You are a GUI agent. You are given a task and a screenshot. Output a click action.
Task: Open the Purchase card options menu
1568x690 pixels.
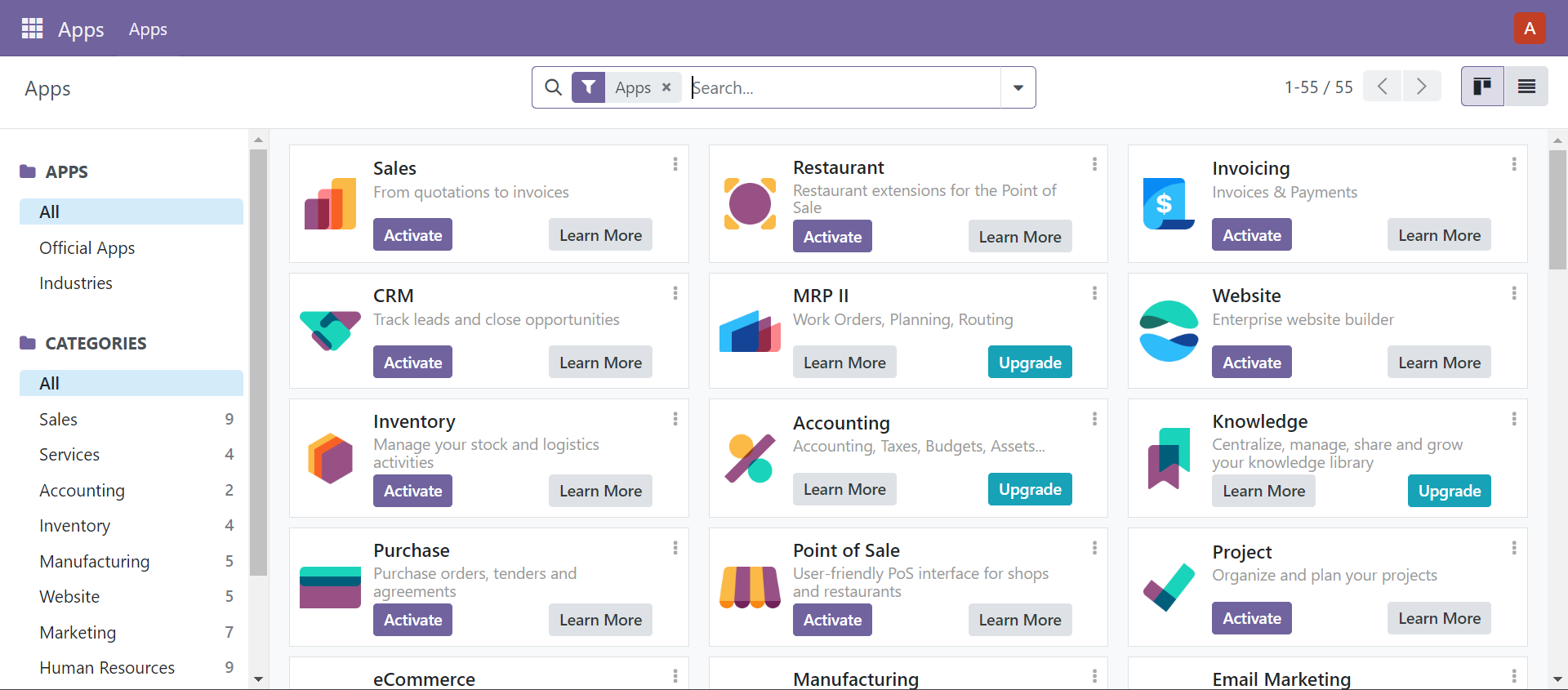(x=675, y=548)
